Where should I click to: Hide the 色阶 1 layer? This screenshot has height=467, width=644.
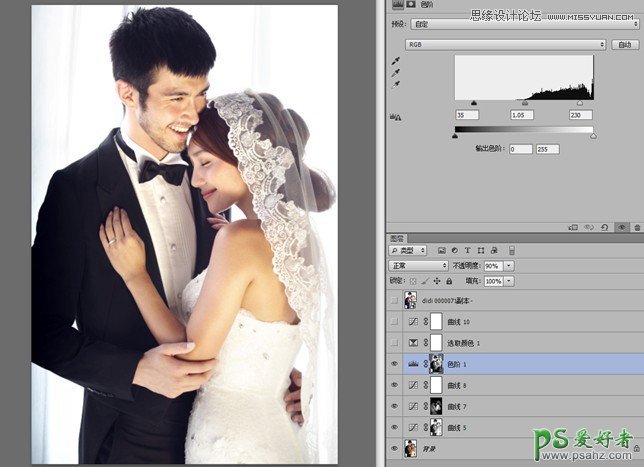point(396,365)
